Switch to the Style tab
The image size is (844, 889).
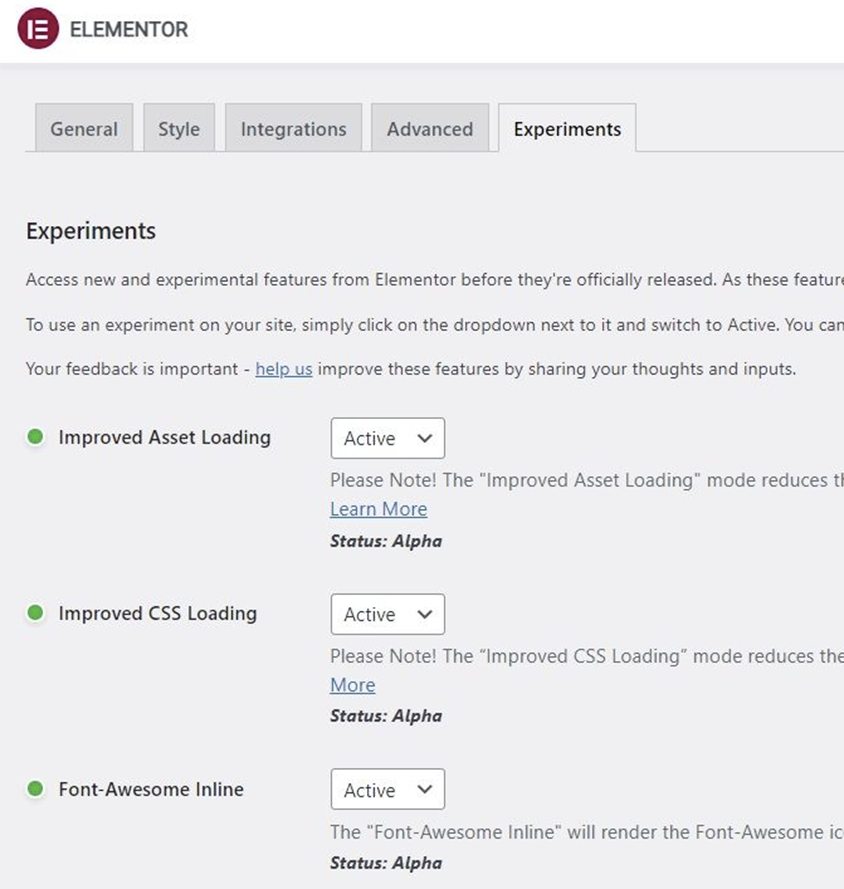[179, 128]
